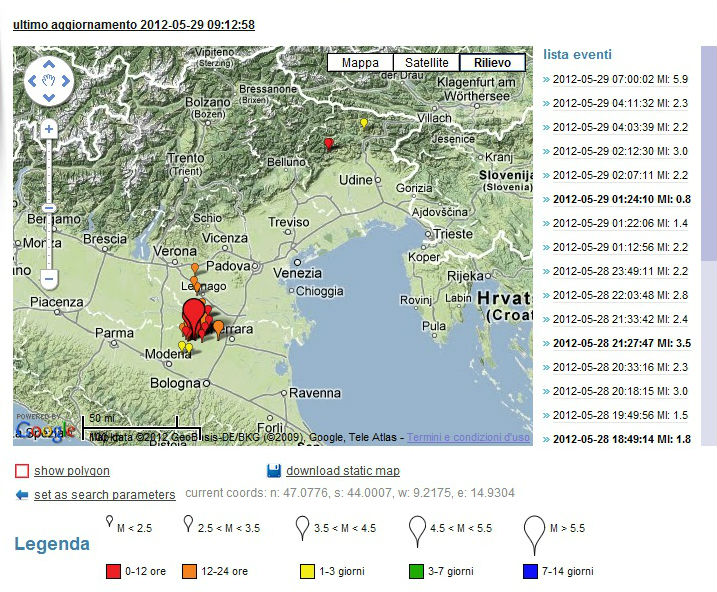Click the orange 12-24 ore swatch

coord(189,571)
